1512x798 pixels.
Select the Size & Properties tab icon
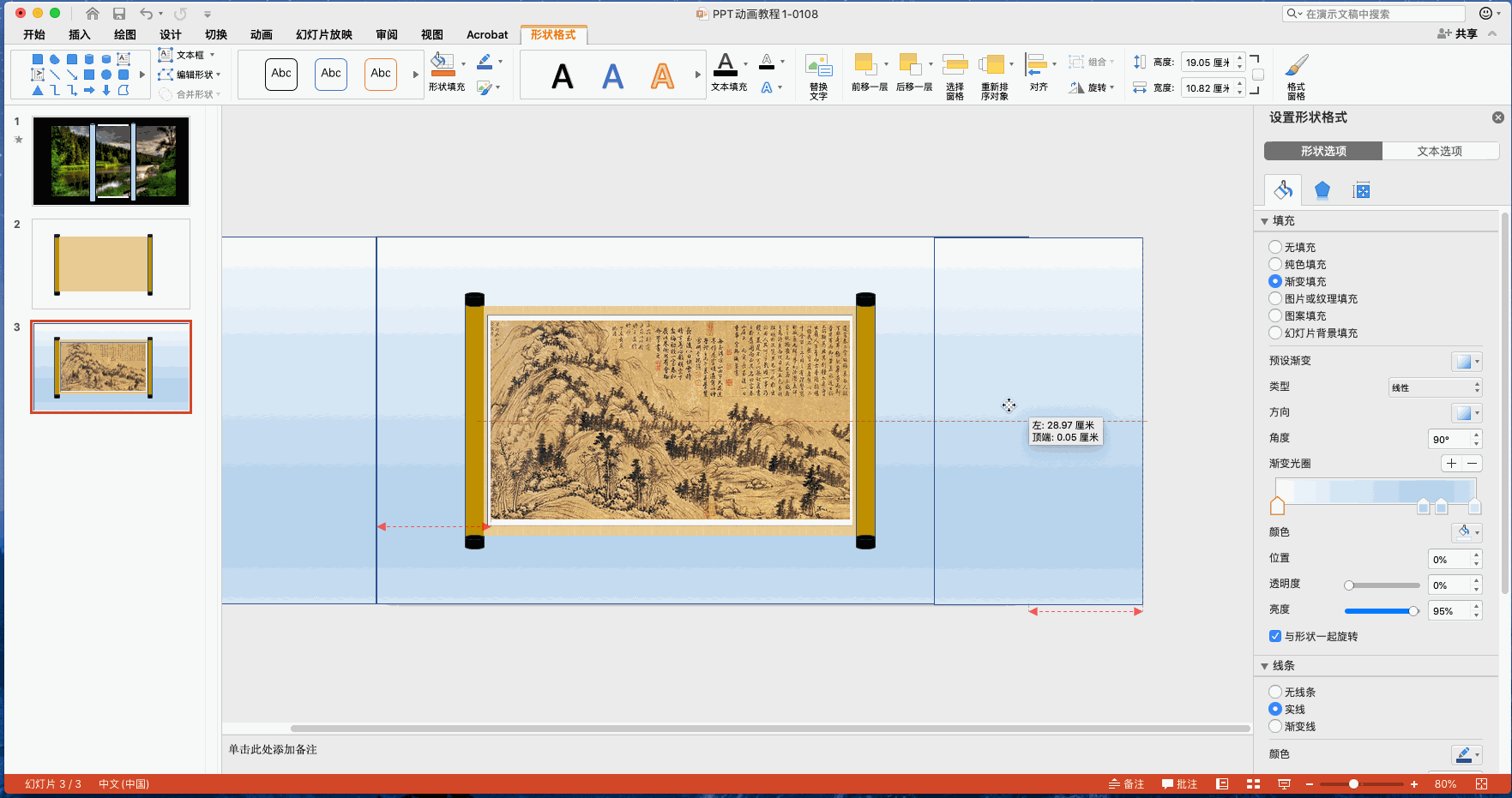pyautogui.click(x=1361, y=190)
